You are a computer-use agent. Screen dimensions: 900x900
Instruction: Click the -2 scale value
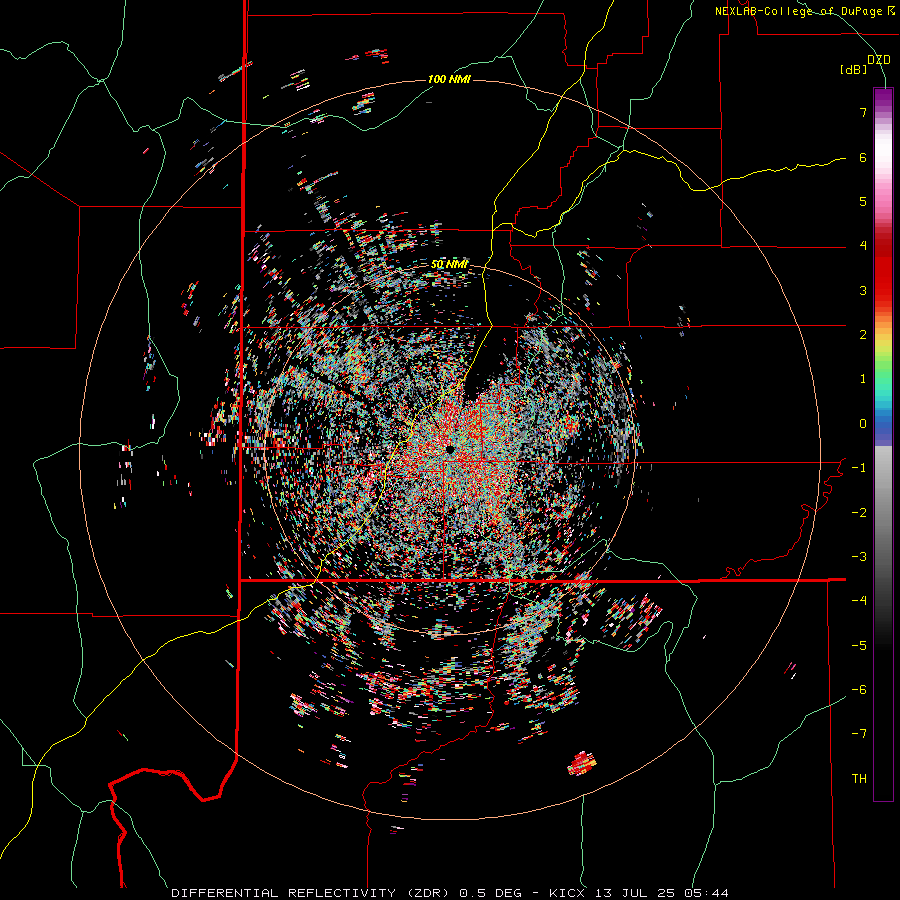859,513
